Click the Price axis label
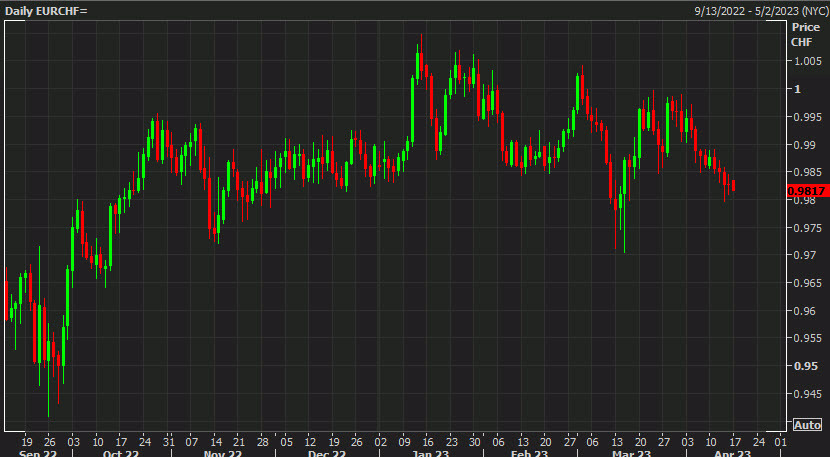The height and width of the screenshot is (457, 830). [x=806, y=28]
